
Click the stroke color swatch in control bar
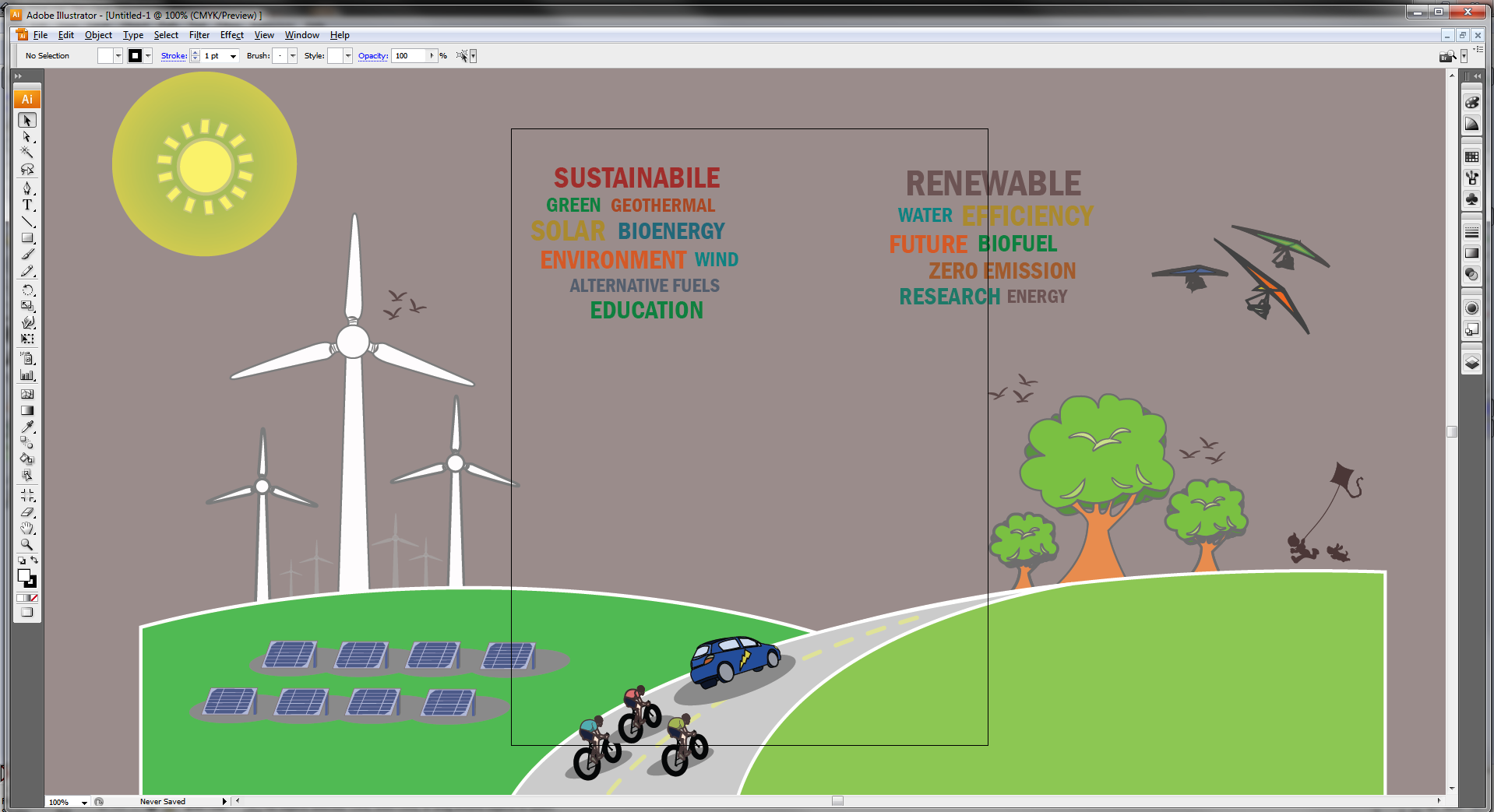coord(136,56)
